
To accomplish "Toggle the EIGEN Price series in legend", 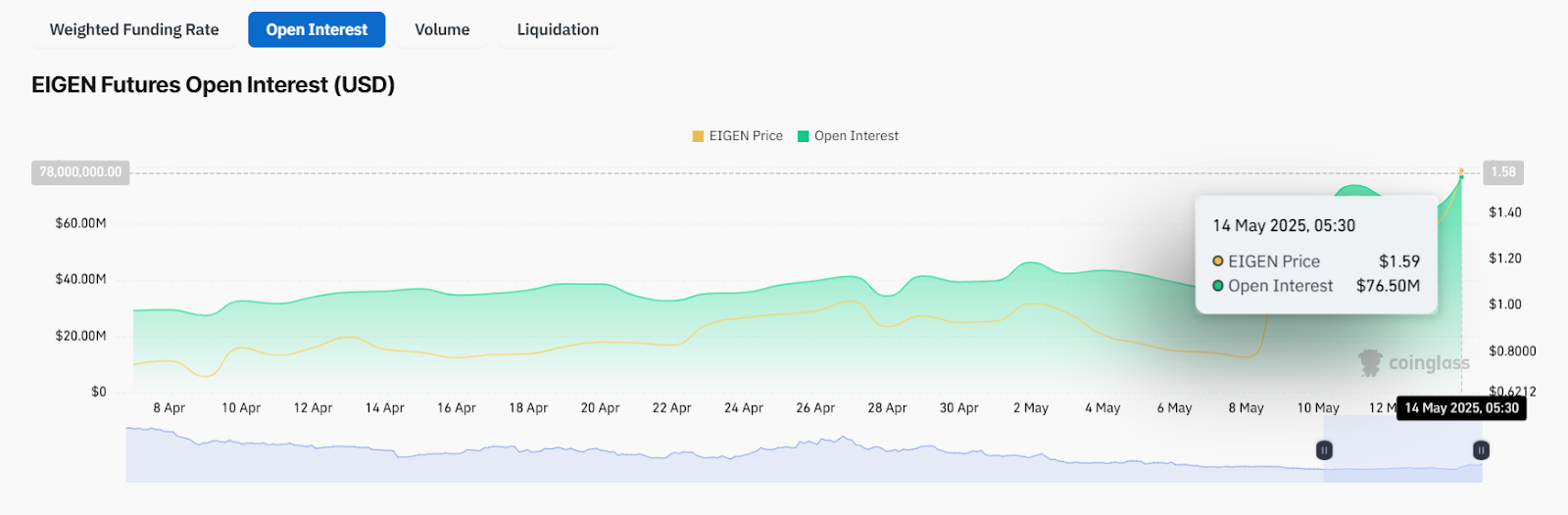I will click(x=737, y=136).
